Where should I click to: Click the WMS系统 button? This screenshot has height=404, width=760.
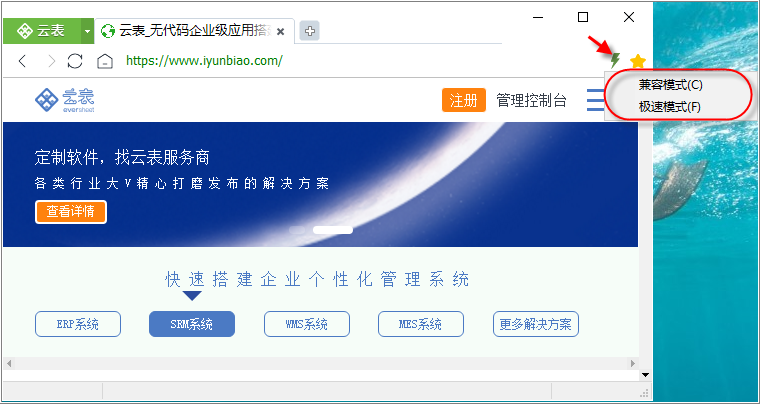point(307,324)
